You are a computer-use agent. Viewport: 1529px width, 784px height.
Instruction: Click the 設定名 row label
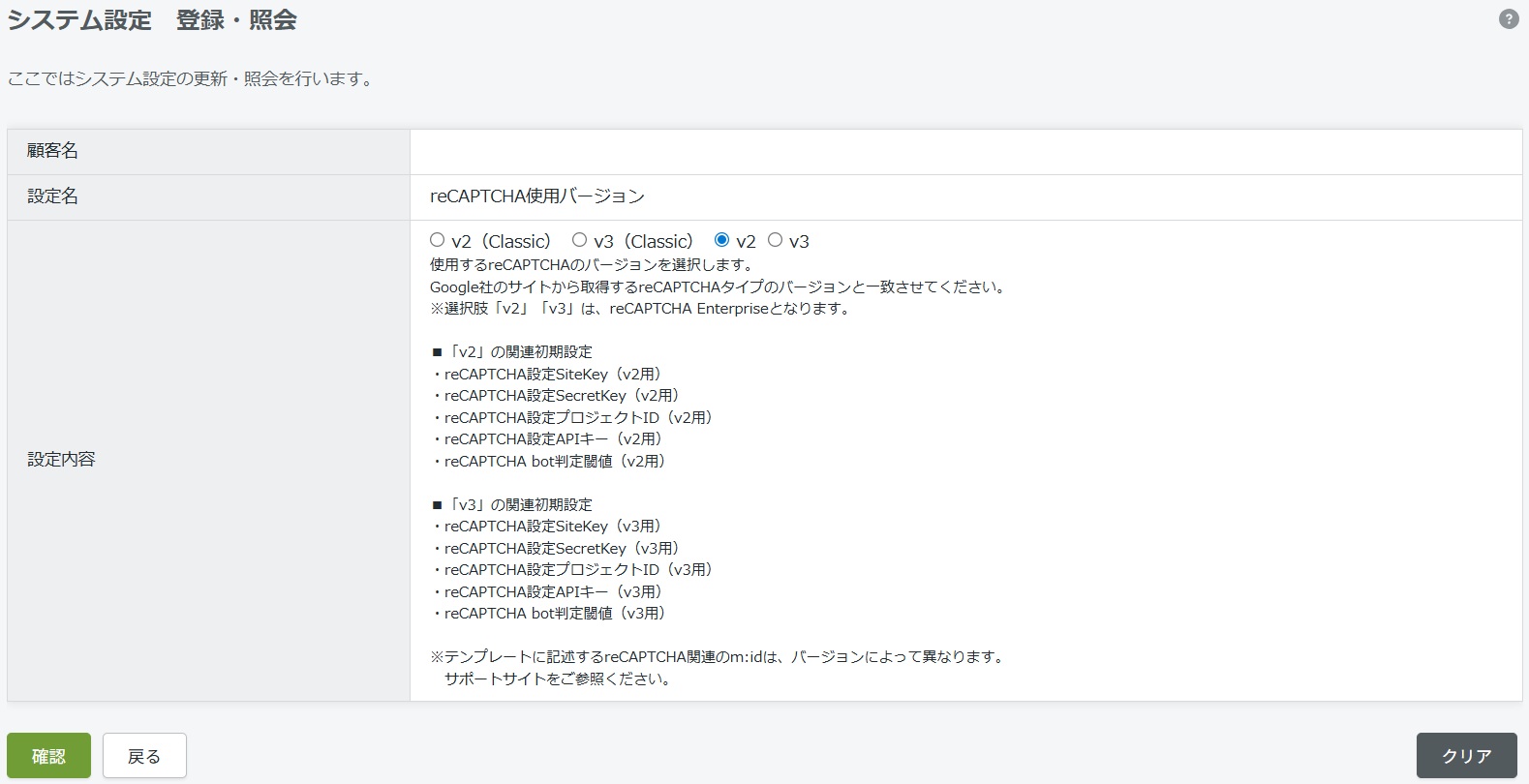(52, 196)
